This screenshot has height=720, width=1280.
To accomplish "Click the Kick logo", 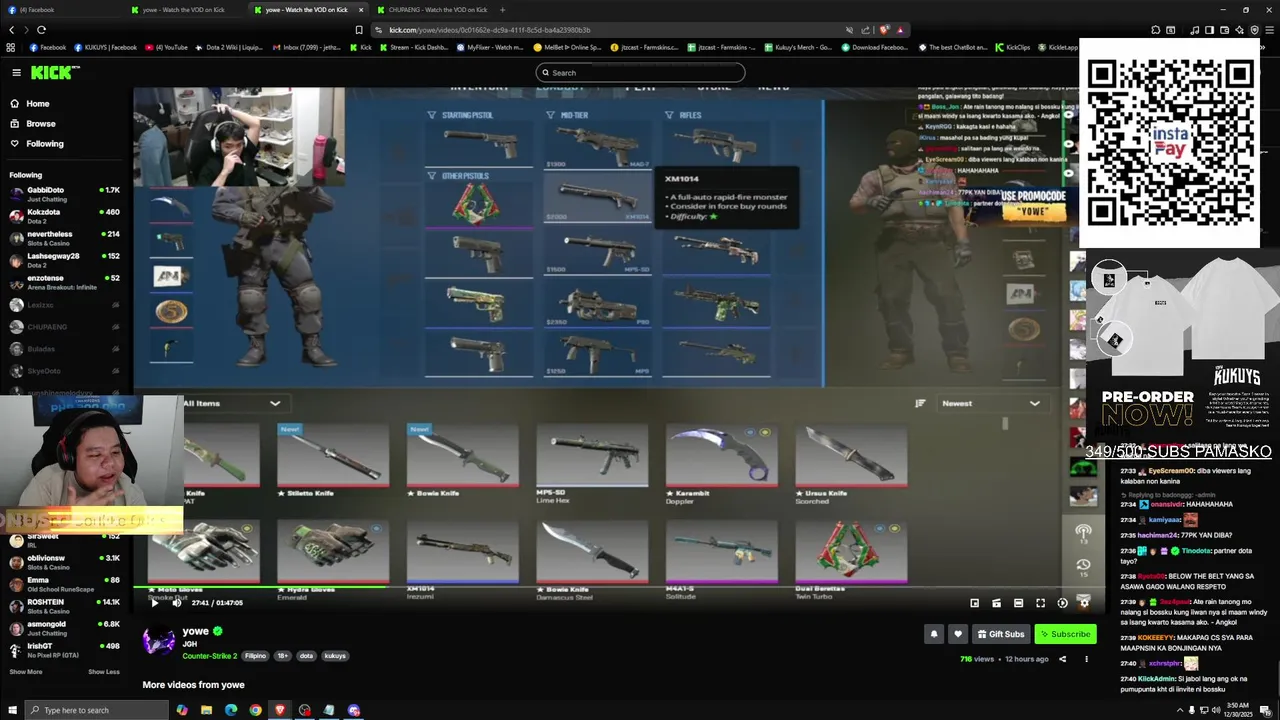I will coord(53,72).
